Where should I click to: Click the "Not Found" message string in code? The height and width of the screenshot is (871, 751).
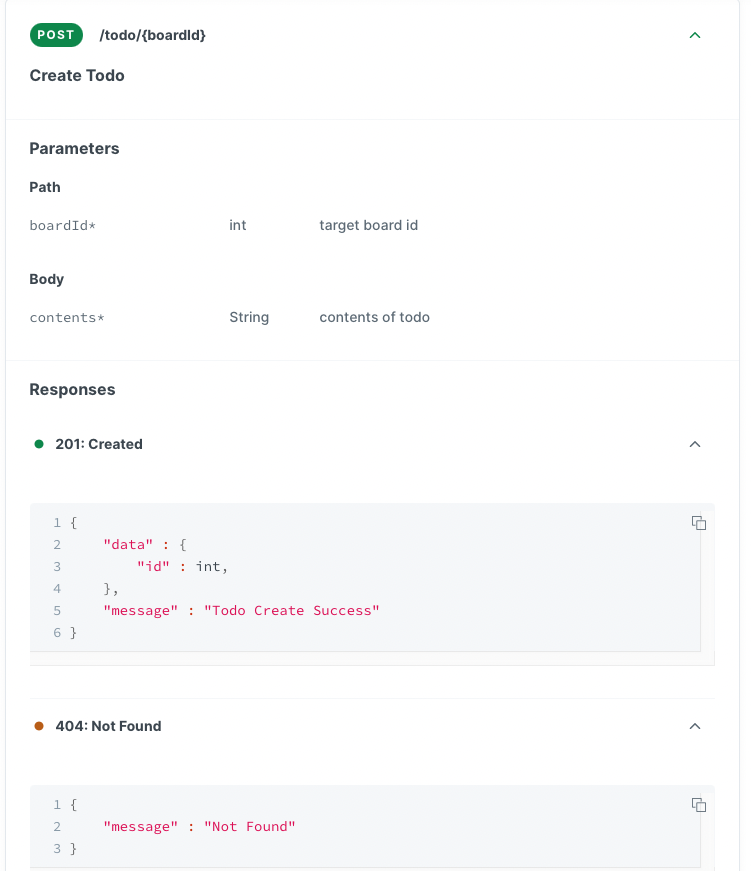[x=250, y=826]
